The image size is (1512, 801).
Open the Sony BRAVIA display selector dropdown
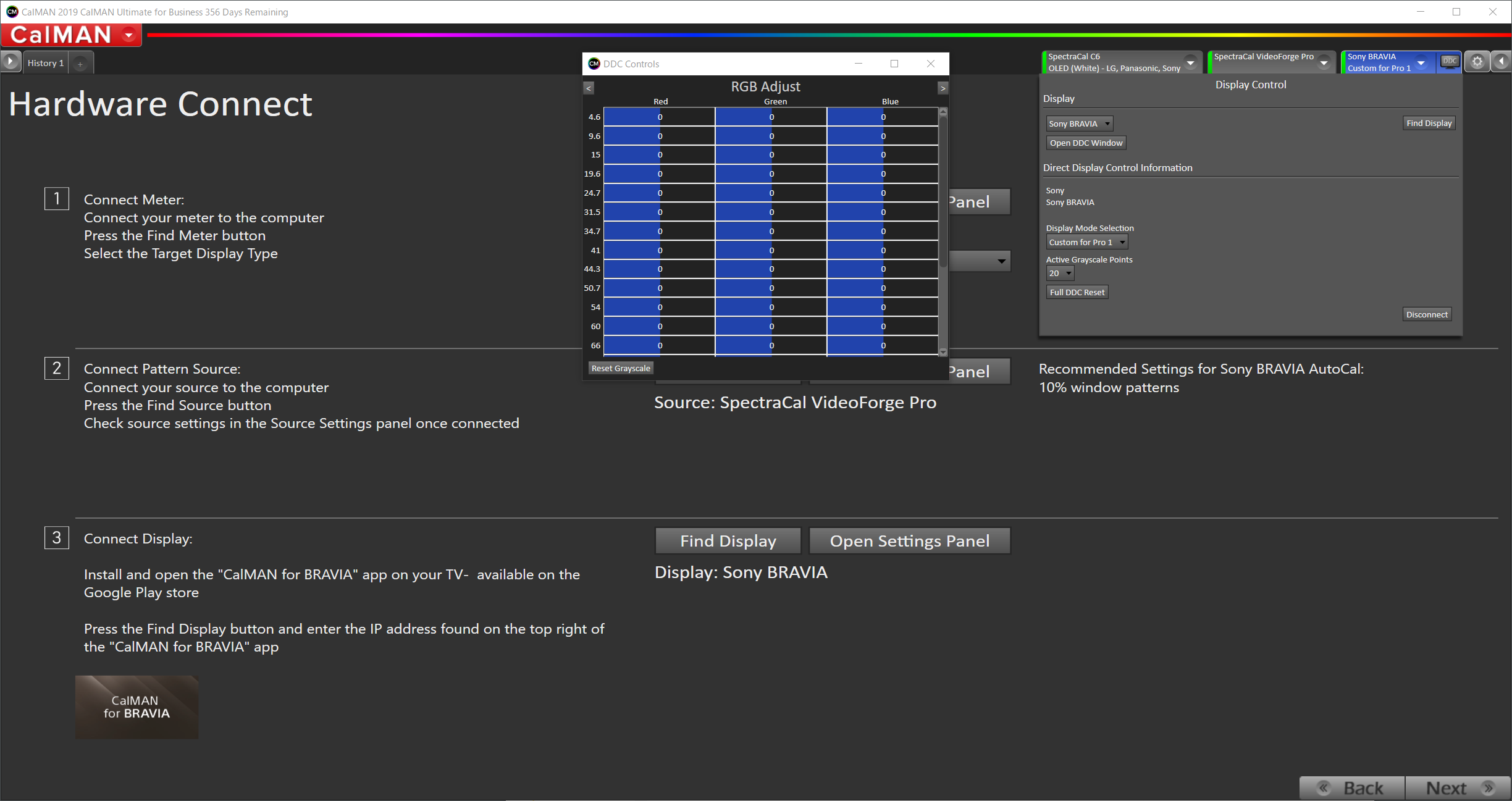(1079, 124)
